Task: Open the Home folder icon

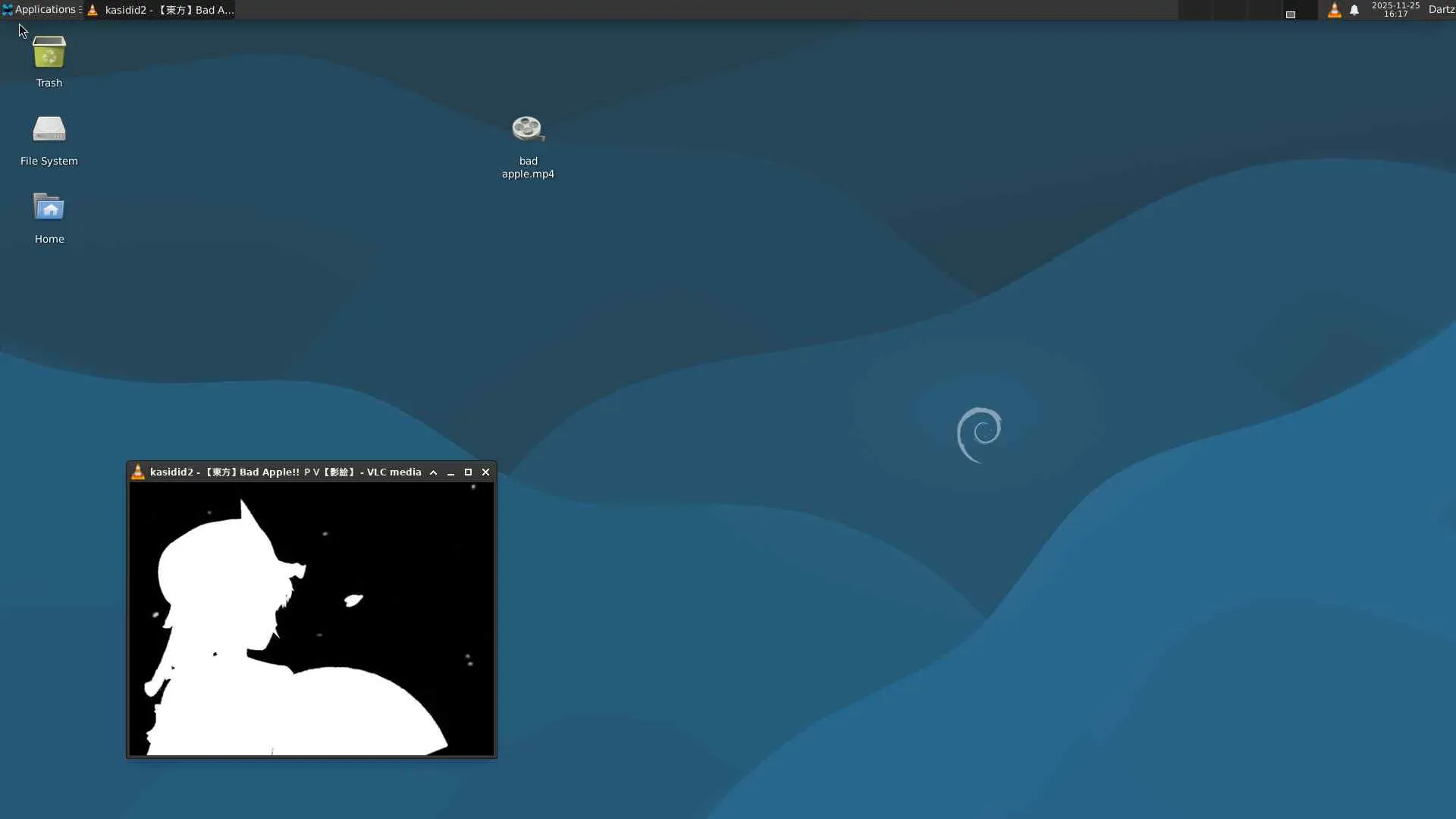Action: click(49, 209)
